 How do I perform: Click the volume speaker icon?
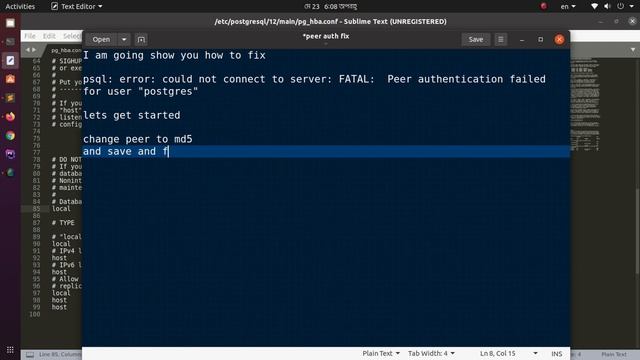click(x=607, y=6)
